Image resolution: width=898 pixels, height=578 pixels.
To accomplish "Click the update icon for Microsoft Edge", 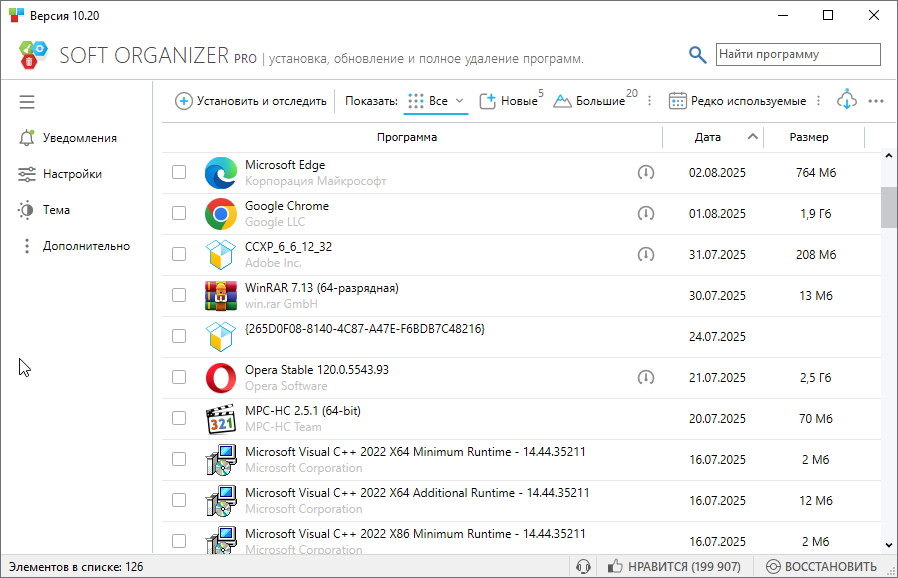I will pyautogui.click(x=645, y=172).
